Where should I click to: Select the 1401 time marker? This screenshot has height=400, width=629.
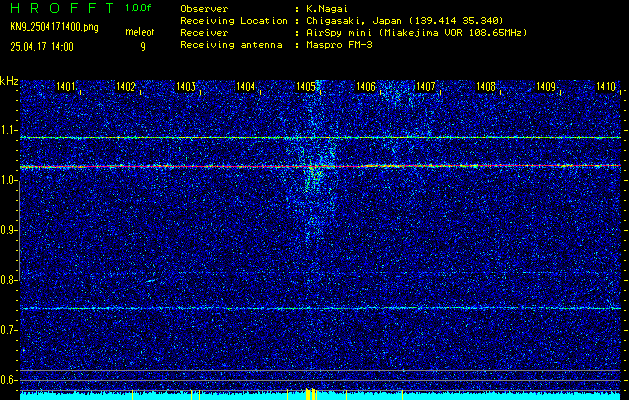click(66, 86)
